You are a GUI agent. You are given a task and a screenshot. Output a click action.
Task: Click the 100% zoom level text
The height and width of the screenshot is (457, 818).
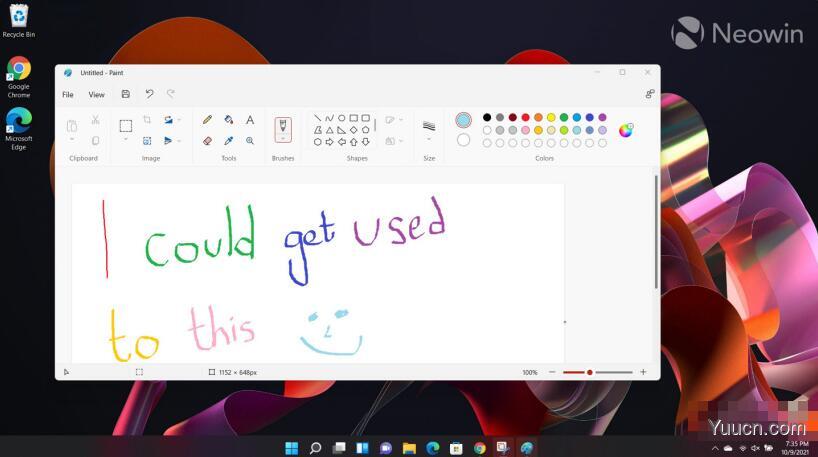point(530,372)
